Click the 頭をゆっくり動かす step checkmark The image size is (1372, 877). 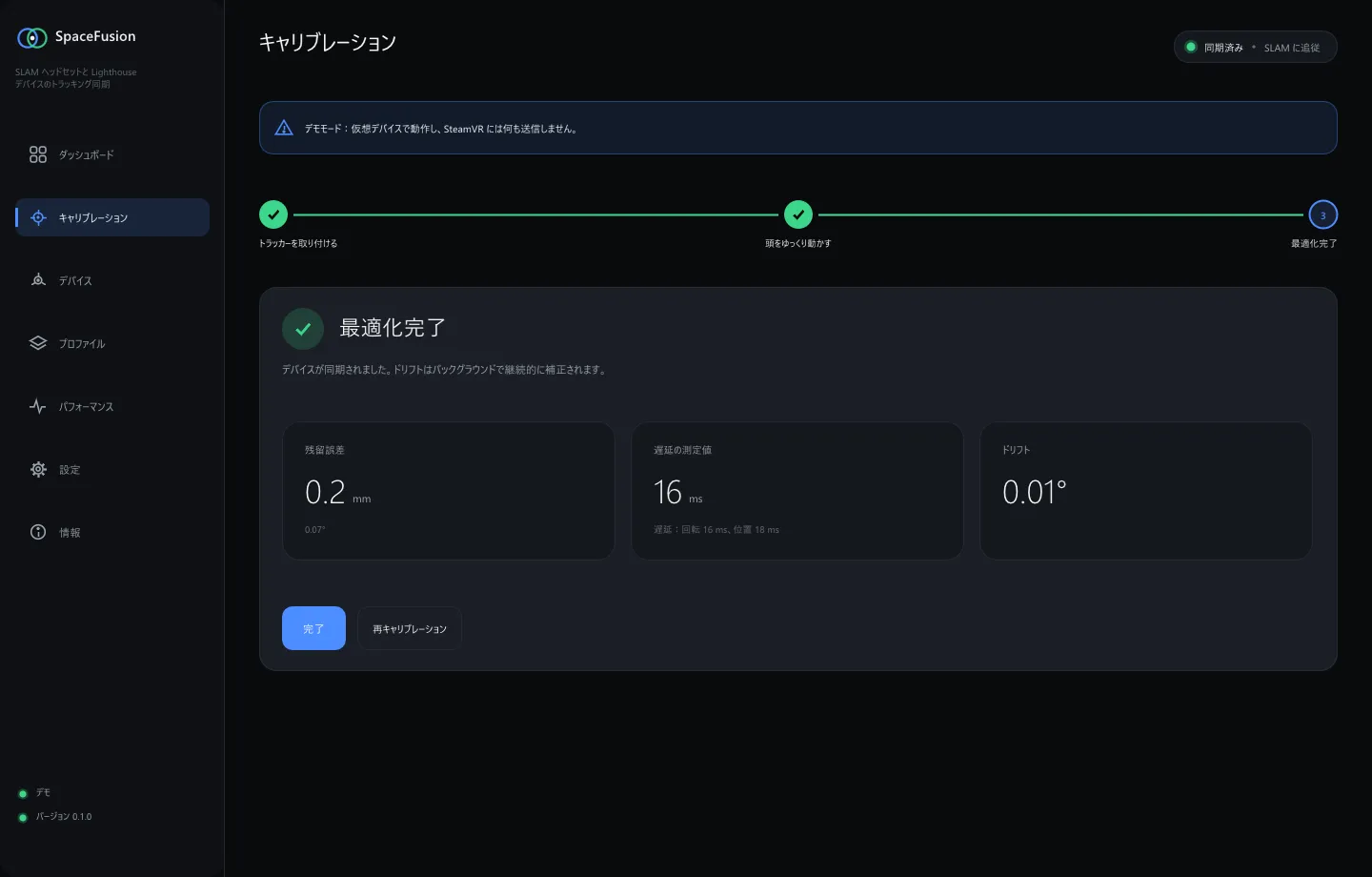798,214
